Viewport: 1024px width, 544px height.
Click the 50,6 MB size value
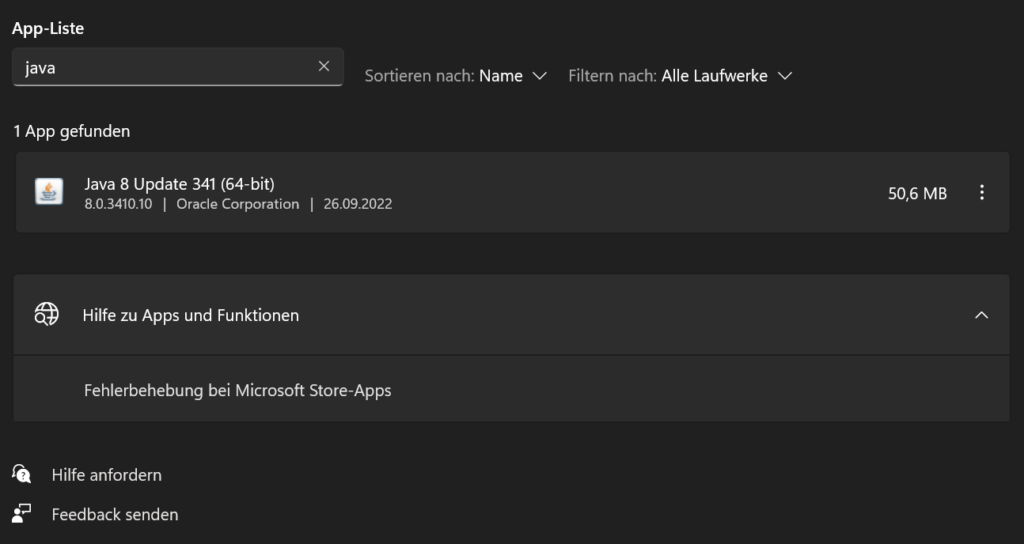pyautogui.click(x=917, y=193)
